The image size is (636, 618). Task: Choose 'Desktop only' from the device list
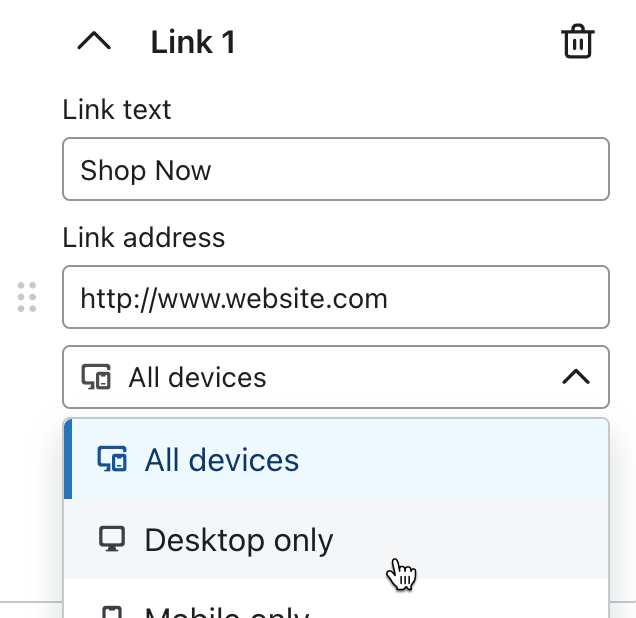(x=238, y=540)
